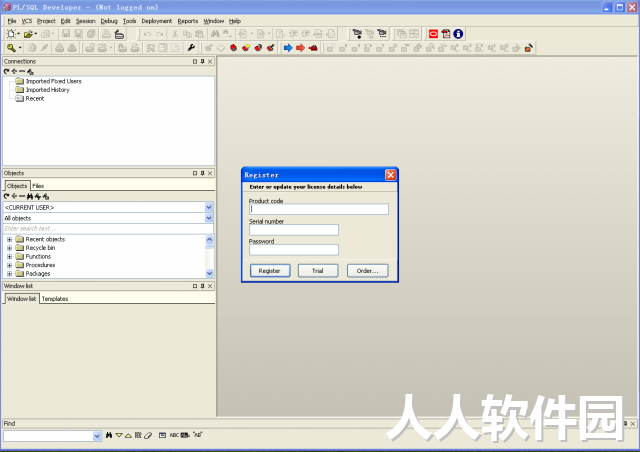Click the Product code input field
The image size is (640, 452).
(319, 209)
